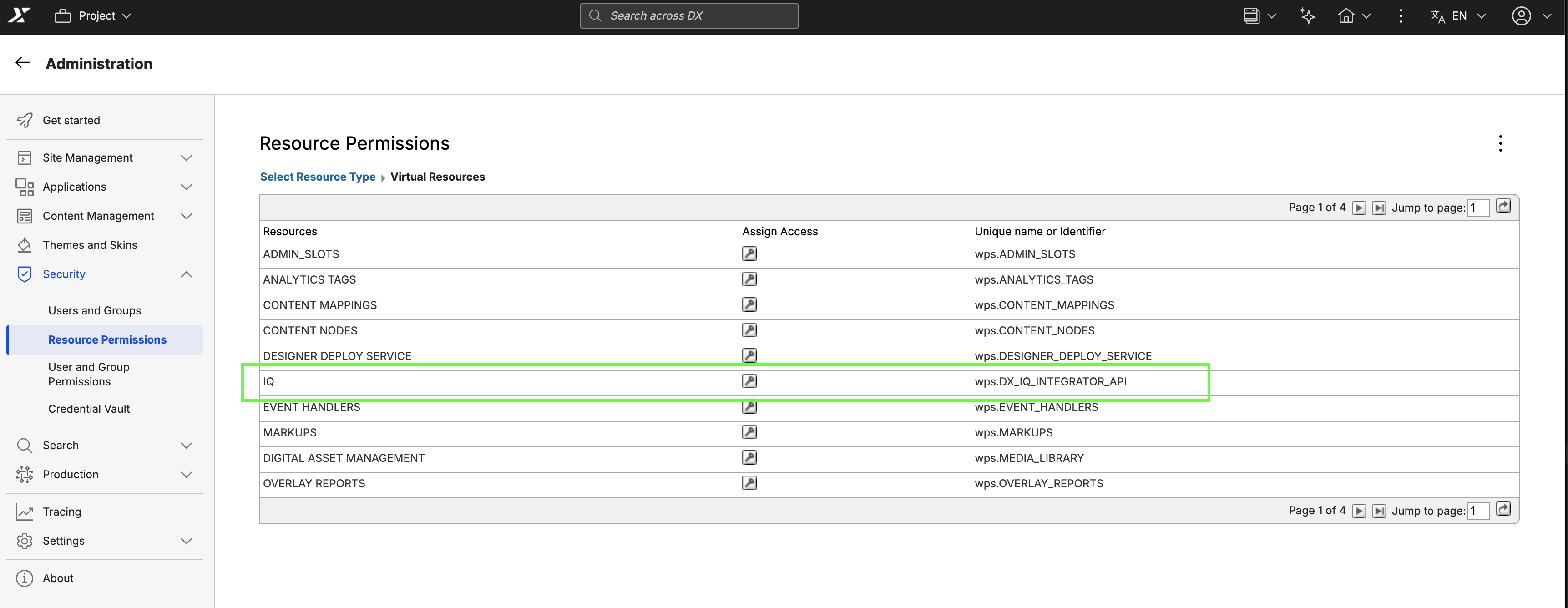The width and height of the screenshot is (1568, 608).
Task: Jump to last page using bottom pager
Action: click(x=1379, y=511)
